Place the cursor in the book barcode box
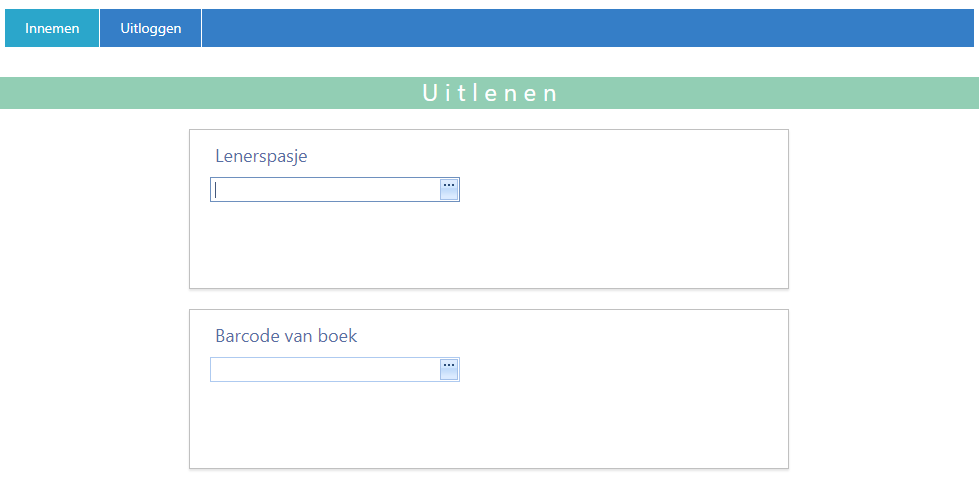The width and height of the screenshot is (979, 477). tap(325, 370)
